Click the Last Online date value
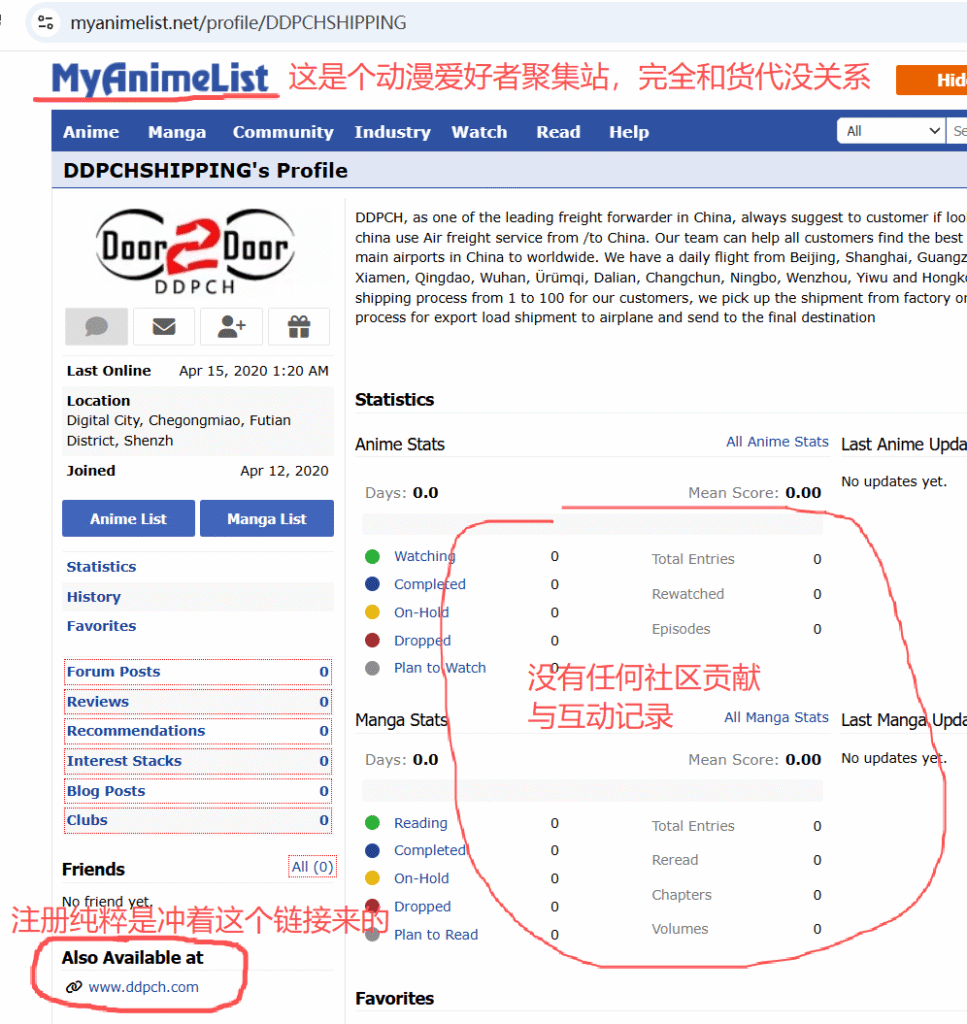967x1024 pixels. (254, 371)
